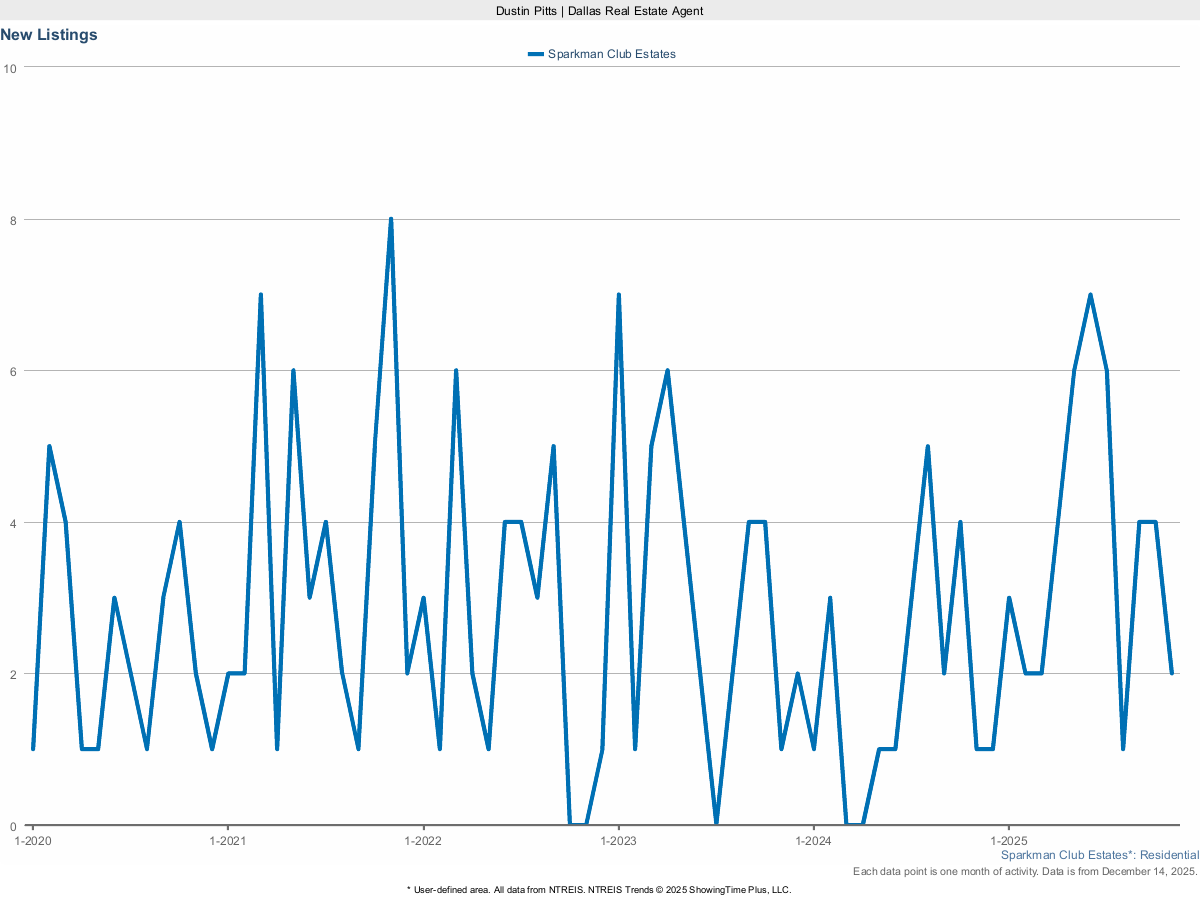The width and height of the screenshot is (1200, 900).
Task: Toggle the Sparkman Club Estates legend label
Action: click(611, 54)
